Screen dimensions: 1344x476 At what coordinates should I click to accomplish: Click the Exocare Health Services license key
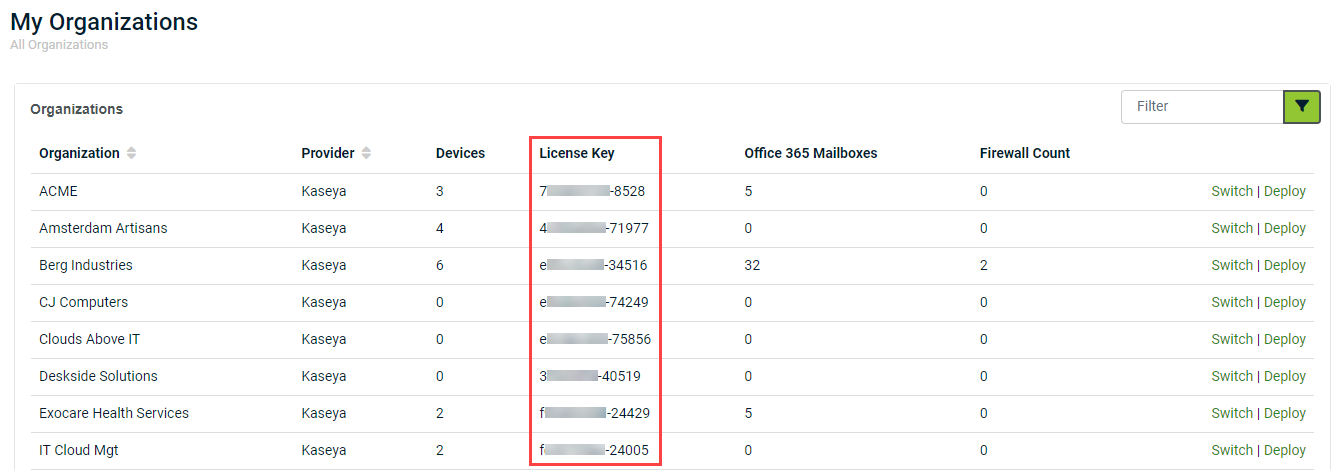click(x=594, y=413)
